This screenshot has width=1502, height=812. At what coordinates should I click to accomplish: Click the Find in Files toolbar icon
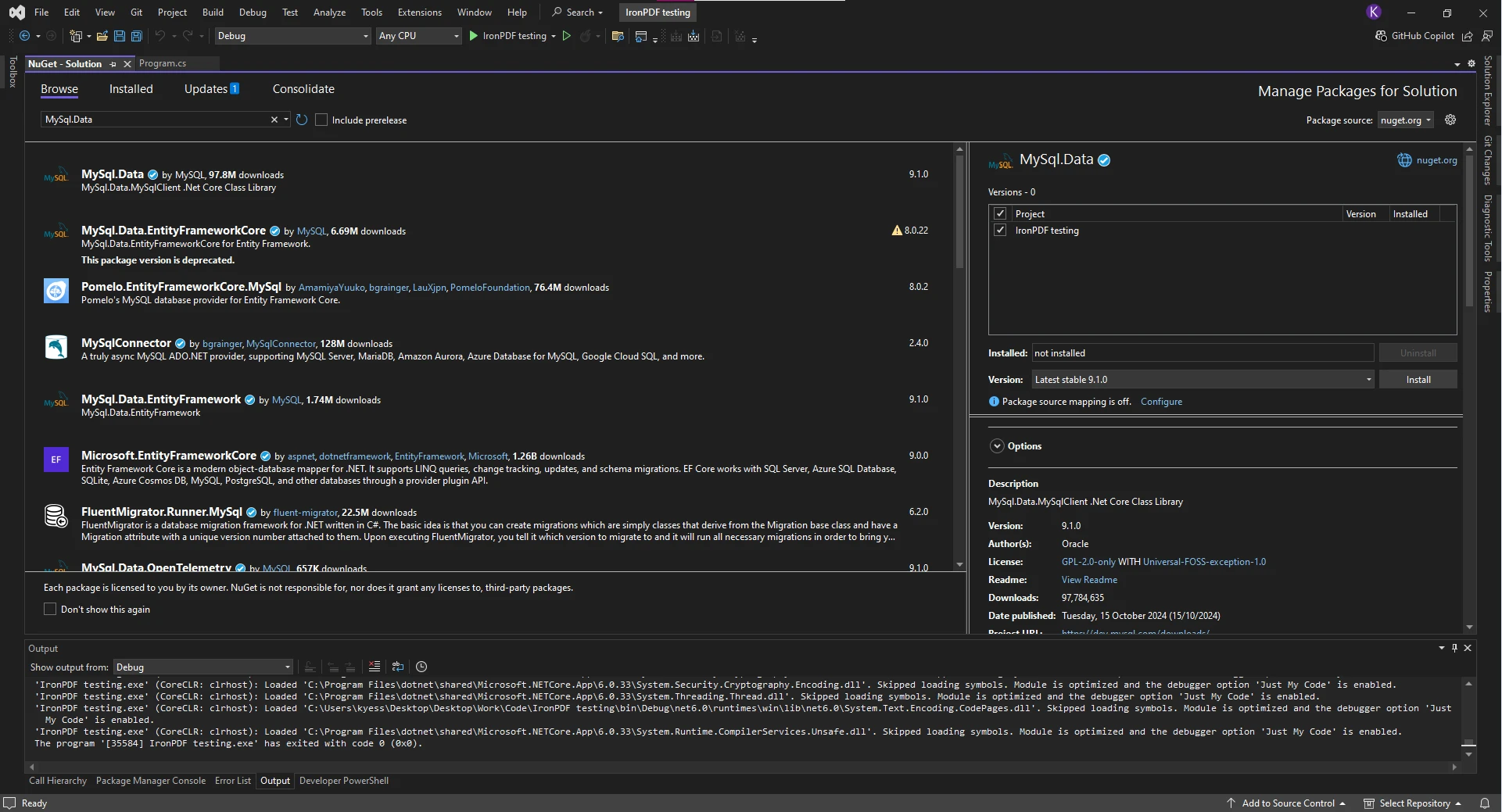click(618, 36)
